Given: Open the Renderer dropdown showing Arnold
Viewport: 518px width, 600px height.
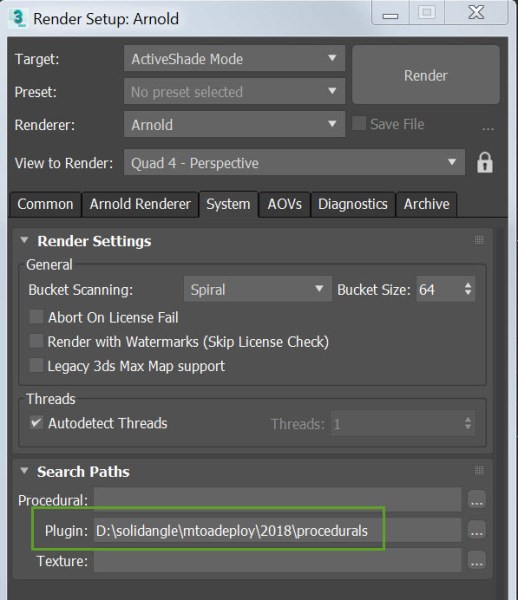Looking at the screenshot, I should [234, 124].
